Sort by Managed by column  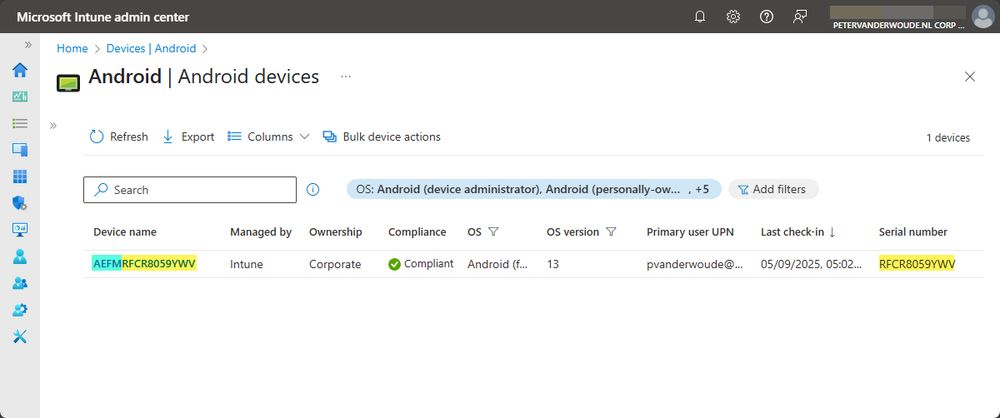point(261,232)
